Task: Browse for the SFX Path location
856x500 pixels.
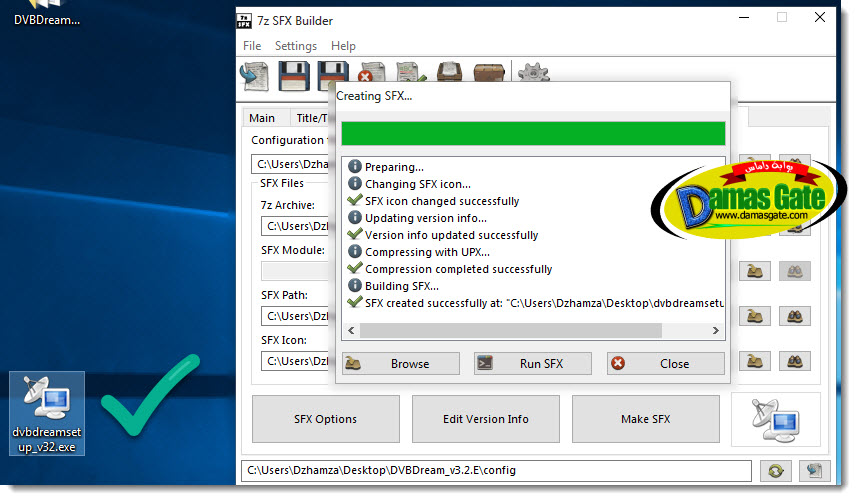Action: pyautogui.click(x=754, y=316)
